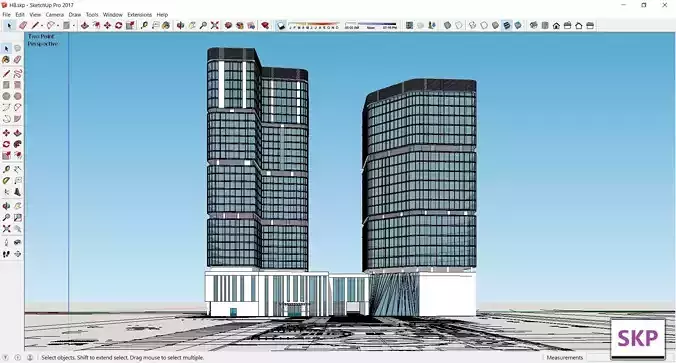The width and height of the screenshot is (676, 363).
Task: Open the Camera menu
Action: coord(55,15)
